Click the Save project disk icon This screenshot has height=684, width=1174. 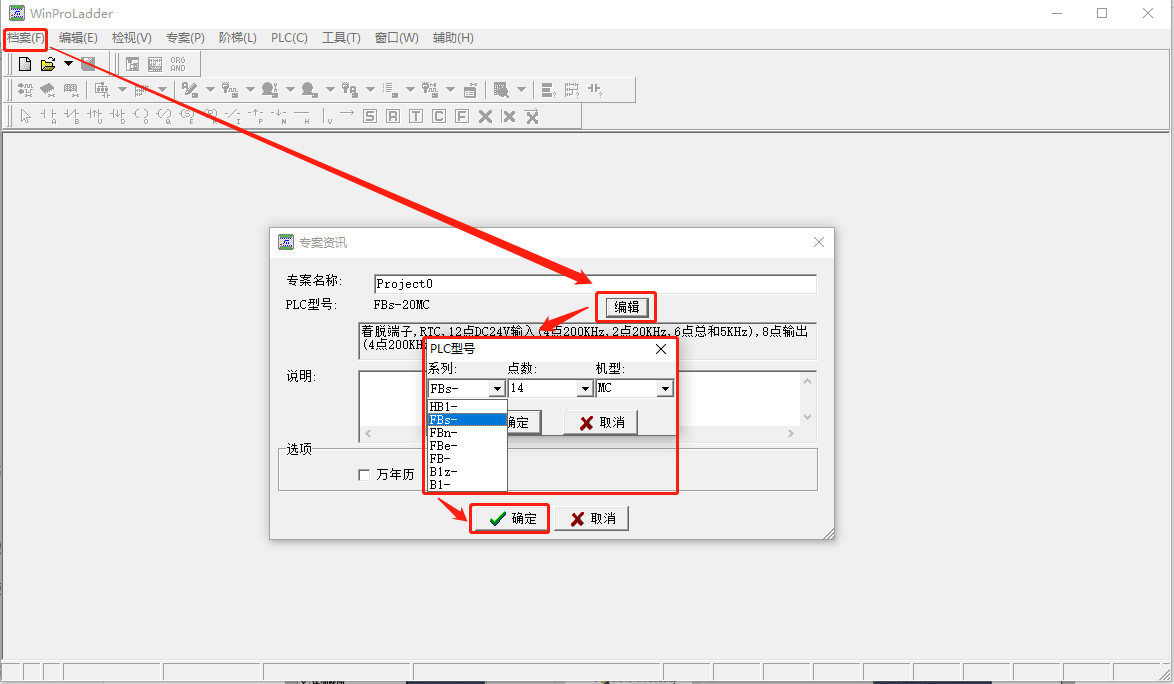pos(88,64)
